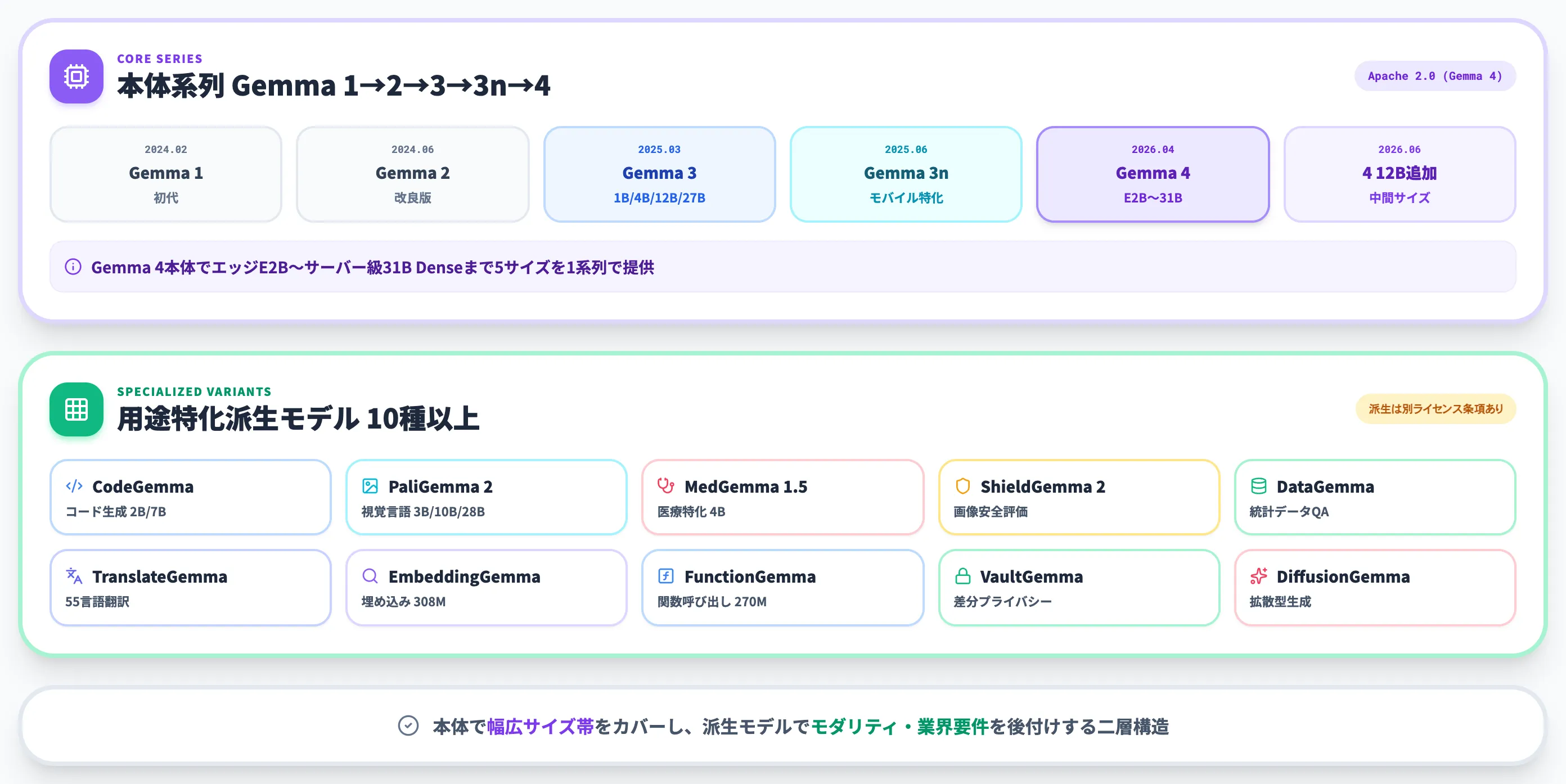
Task: Click the info circle icon in Gemma 4 note
Action: (73, 267)
